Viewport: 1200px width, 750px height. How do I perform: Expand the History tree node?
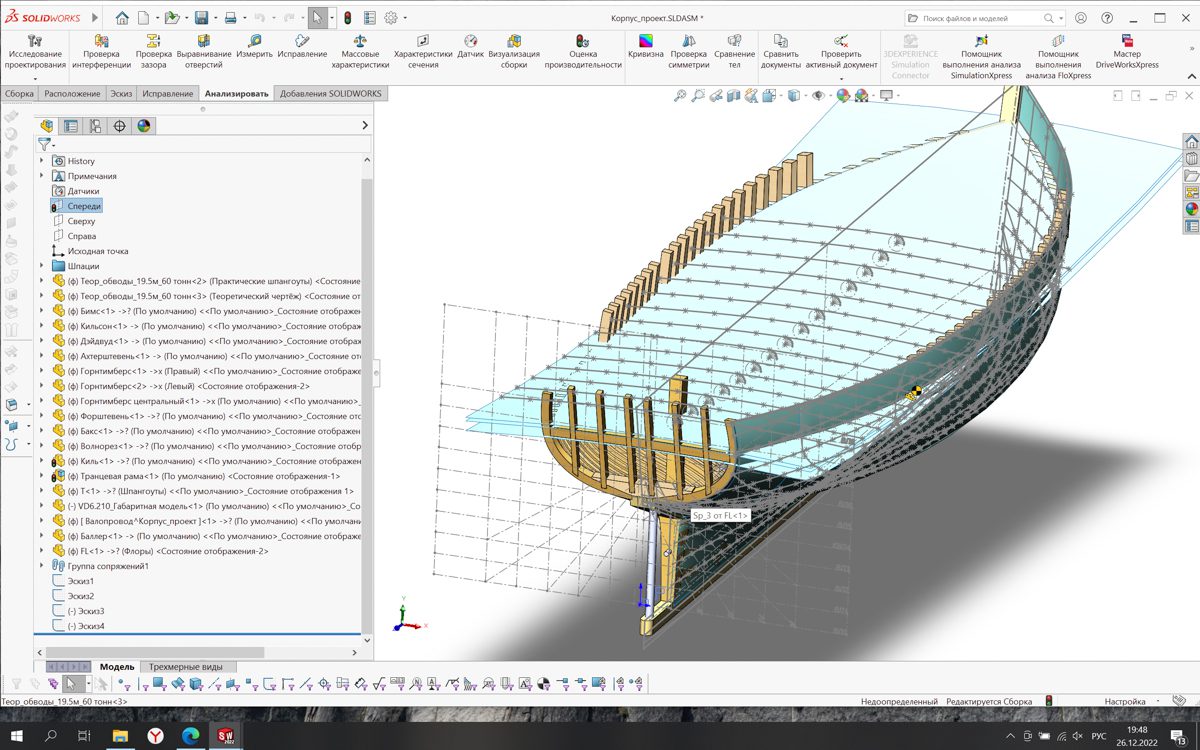42,161
